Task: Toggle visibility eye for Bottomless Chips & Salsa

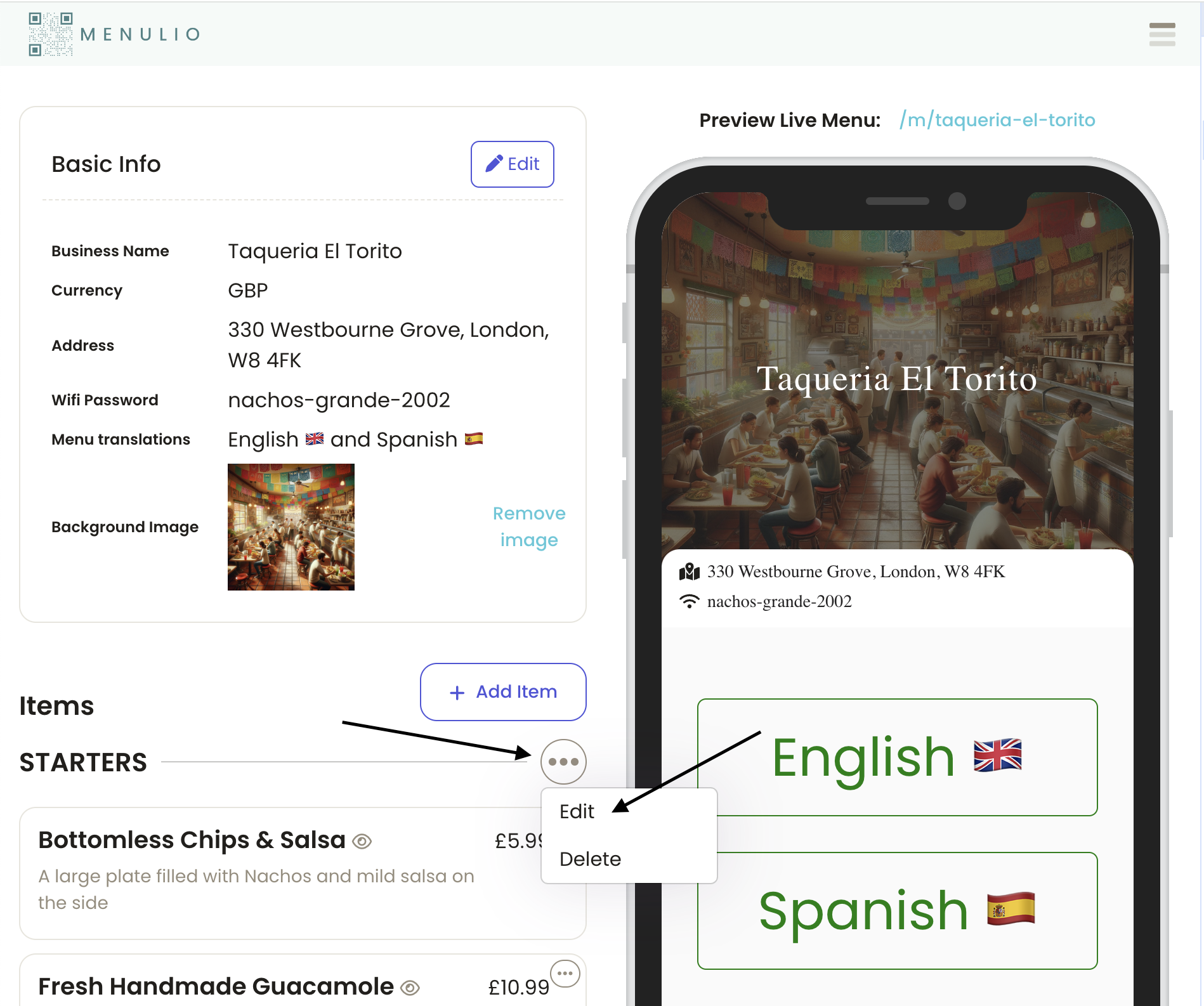Action: click(362, 842)
